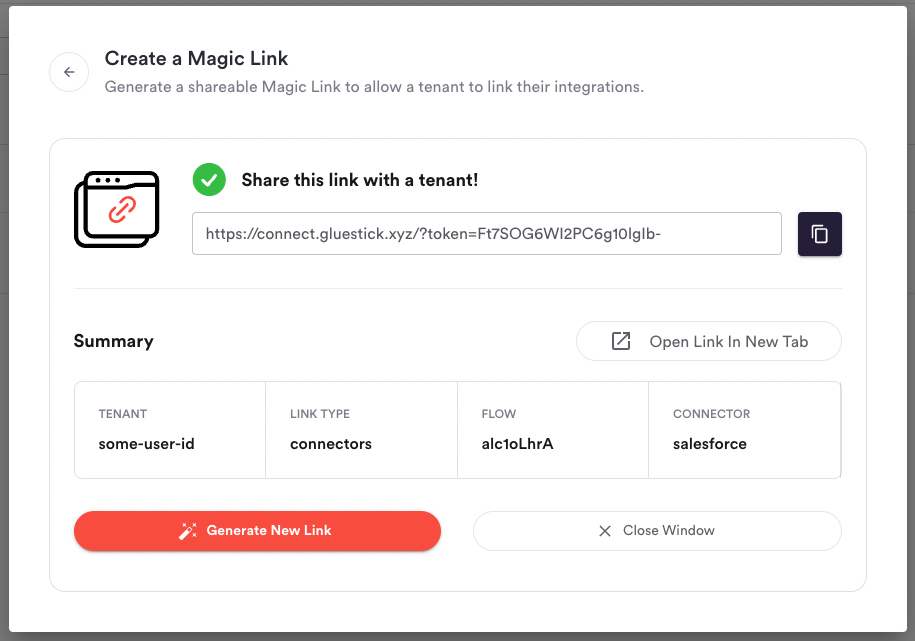The height and width of the screenshot is (641, 915).
Task: Select the Connector cell showing salesforce
Action: [744, 430]
